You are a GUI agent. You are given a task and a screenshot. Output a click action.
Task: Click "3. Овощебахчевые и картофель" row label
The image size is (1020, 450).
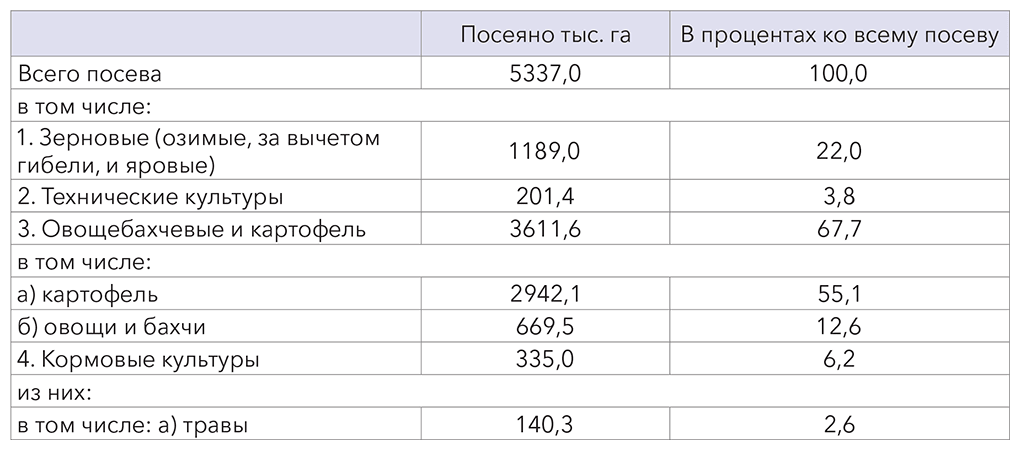click(190, 229)
